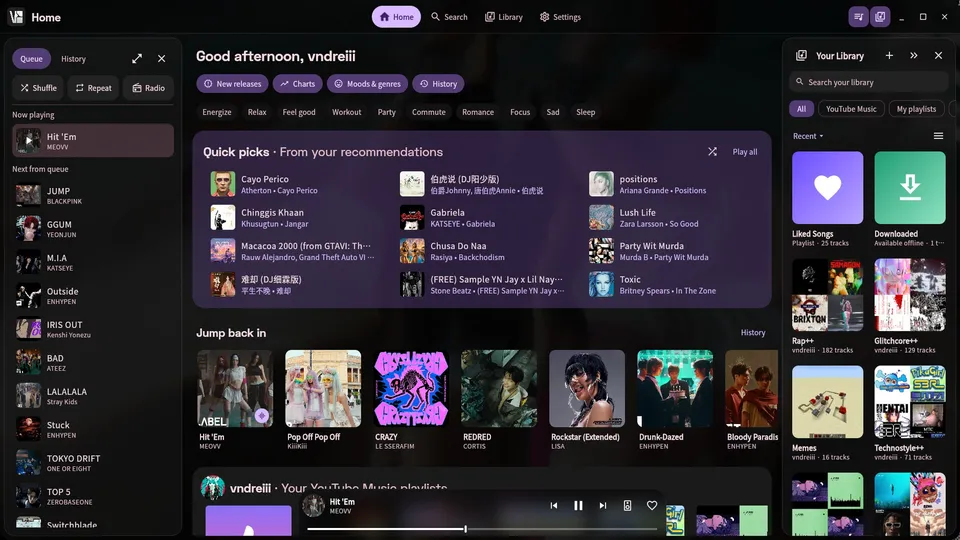Select the Relax mood filter
Viewport: 960px width, 540px height.
click(x=257, y=112)
